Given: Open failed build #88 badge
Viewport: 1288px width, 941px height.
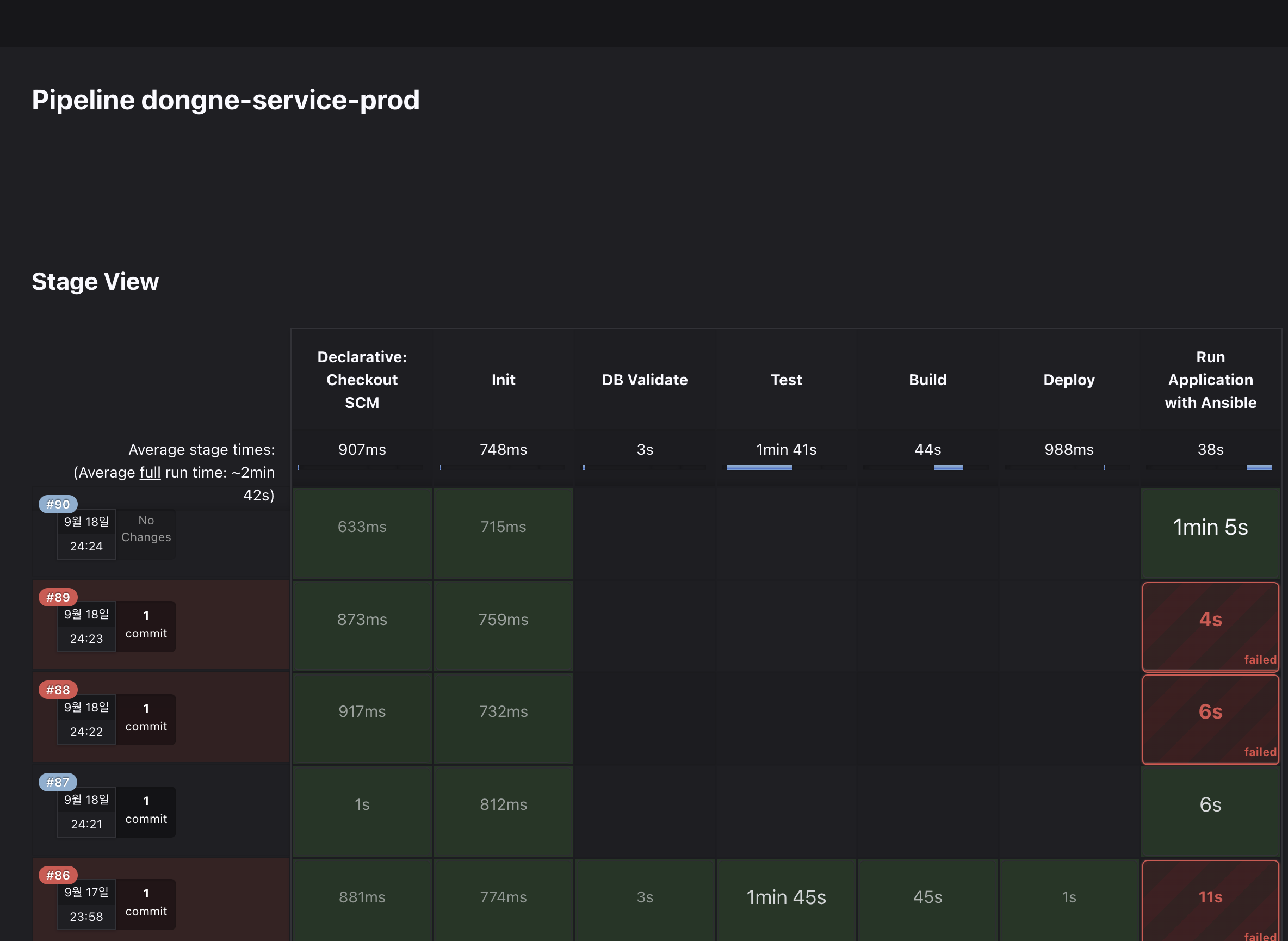Looking at the screenshot, I should point(58,690).
